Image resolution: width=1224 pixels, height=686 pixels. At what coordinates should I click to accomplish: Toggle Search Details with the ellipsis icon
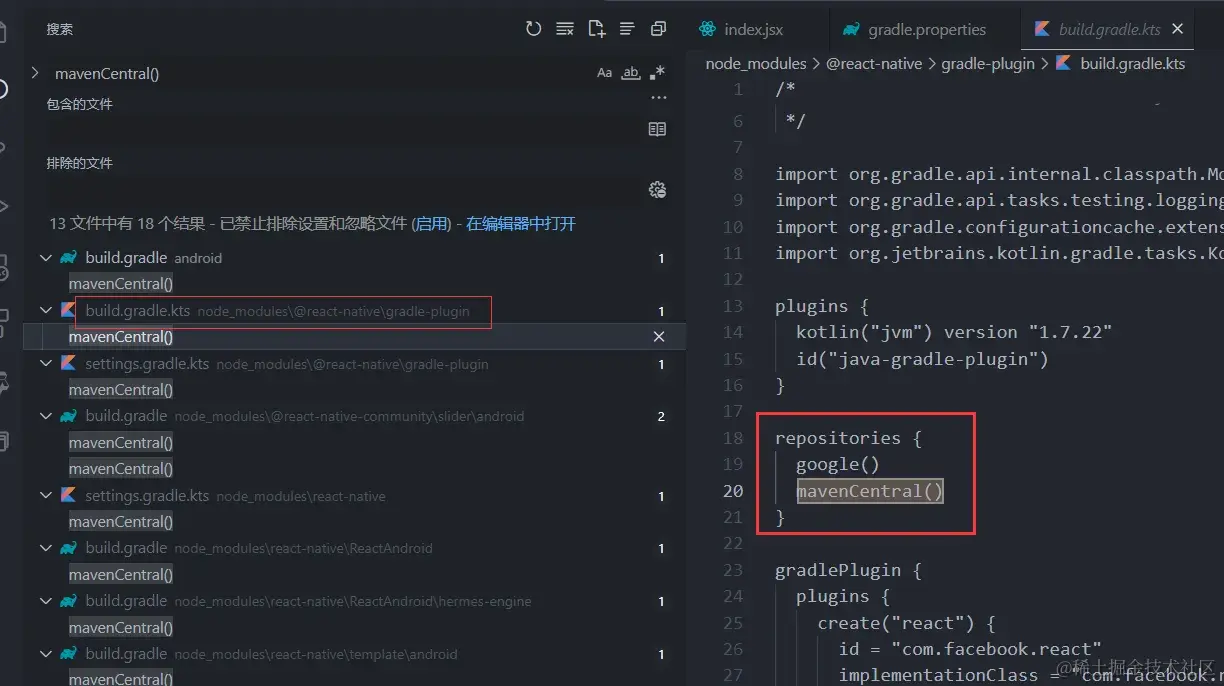[658, 97]
